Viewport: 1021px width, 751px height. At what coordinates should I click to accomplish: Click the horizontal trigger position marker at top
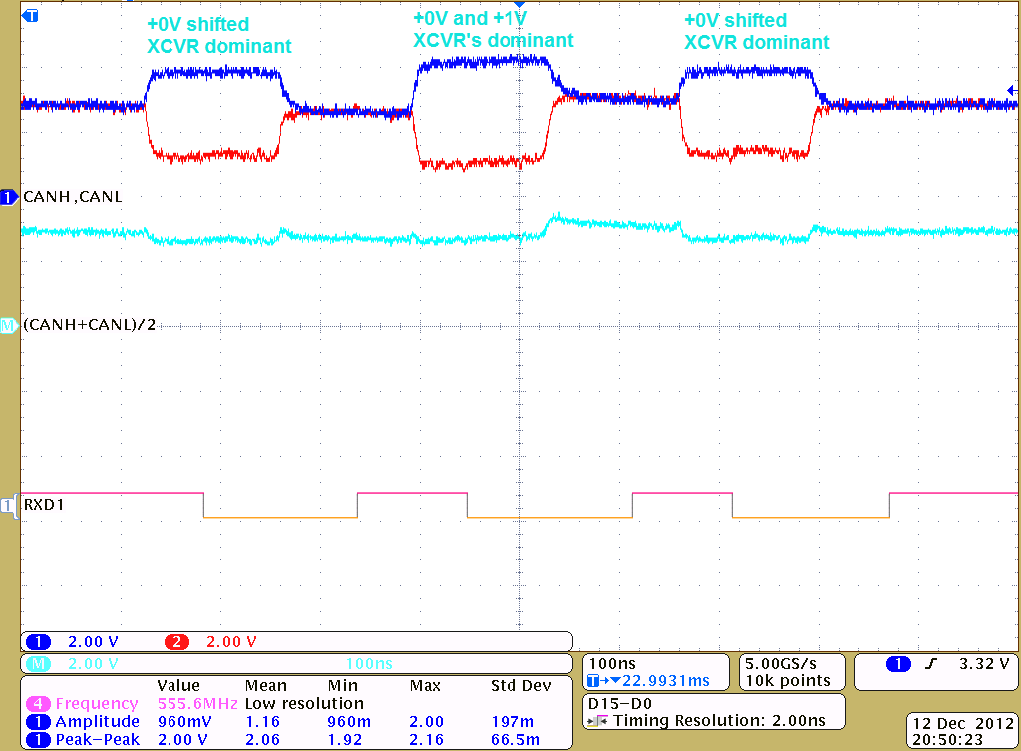(x=519, y=6)
